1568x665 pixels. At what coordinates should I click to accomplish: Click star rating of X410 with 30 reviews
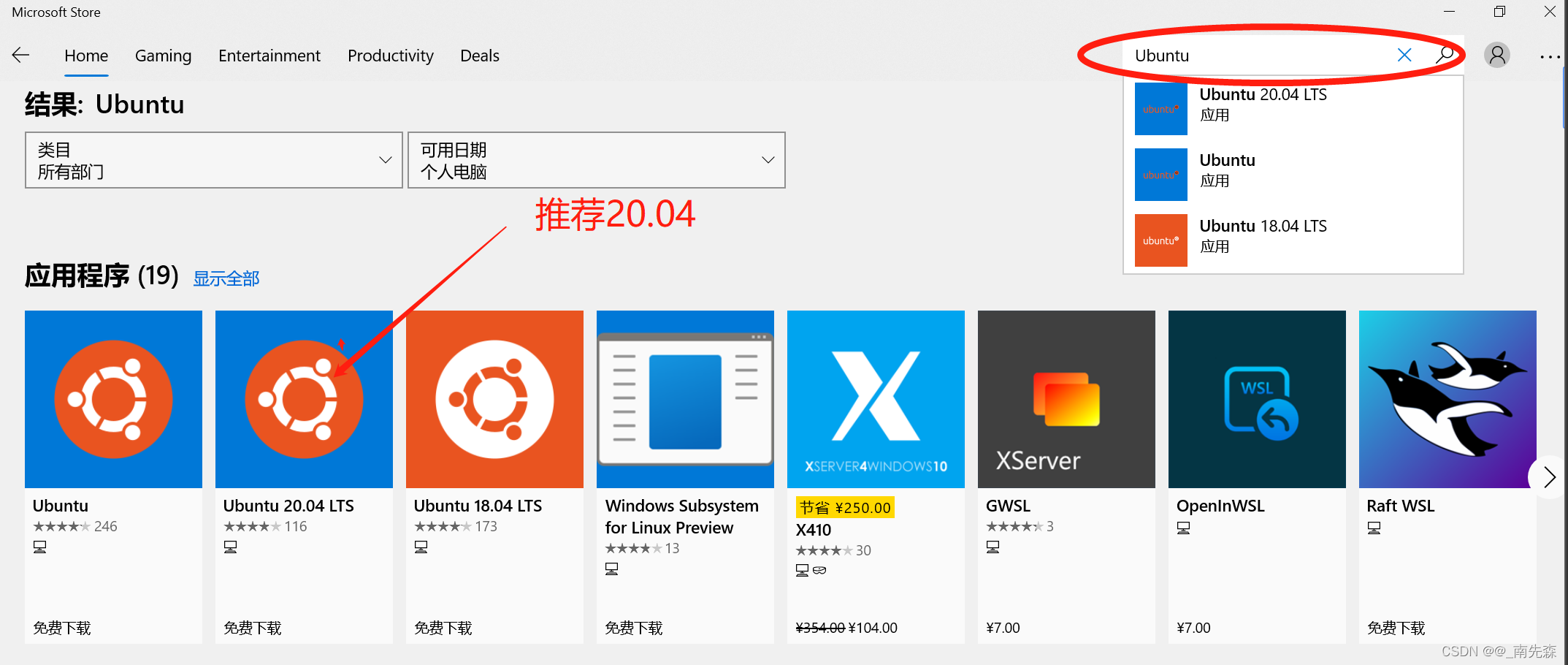[824, 550]
